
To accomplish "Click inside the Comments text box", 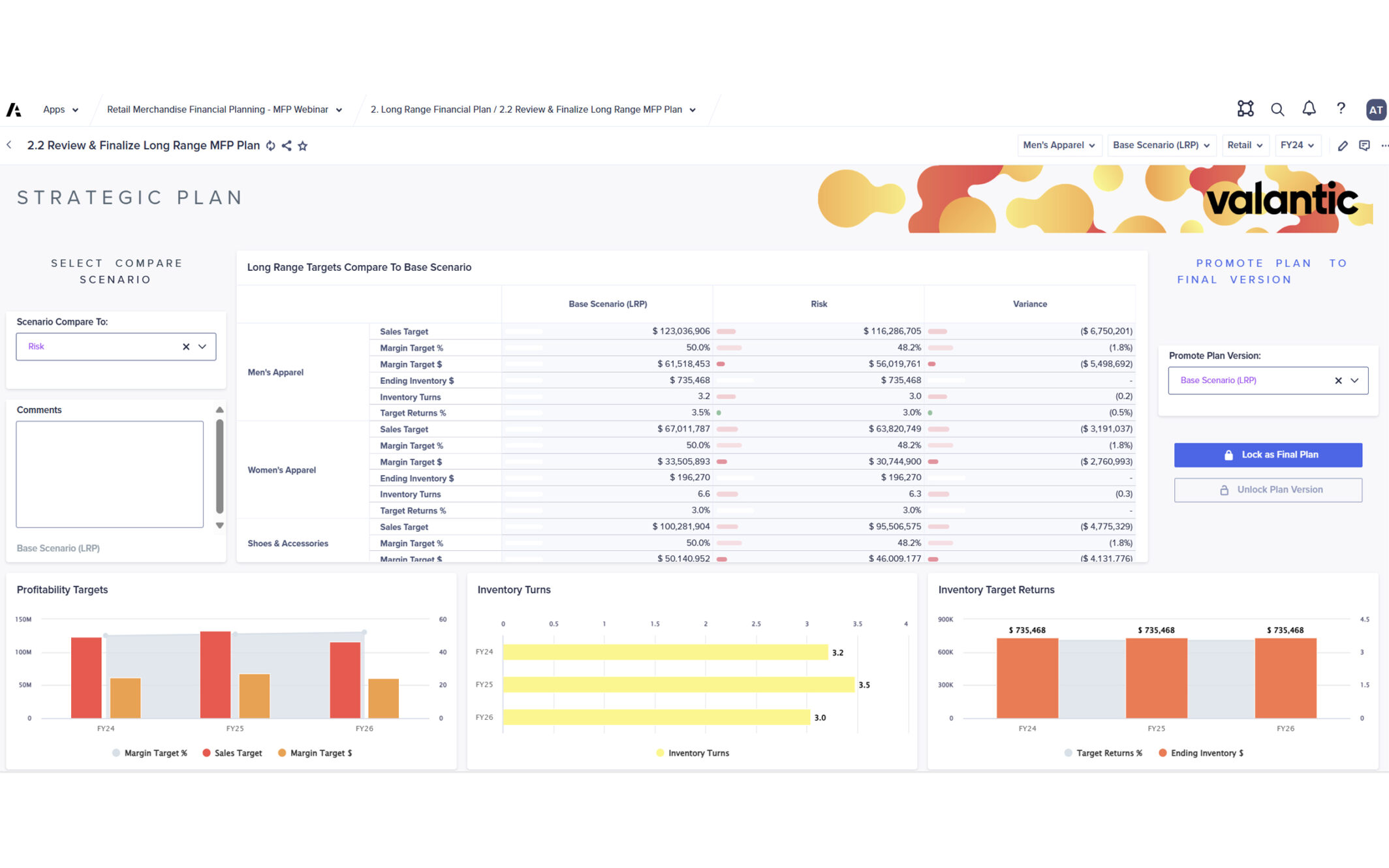I will (x=110, y=474).
